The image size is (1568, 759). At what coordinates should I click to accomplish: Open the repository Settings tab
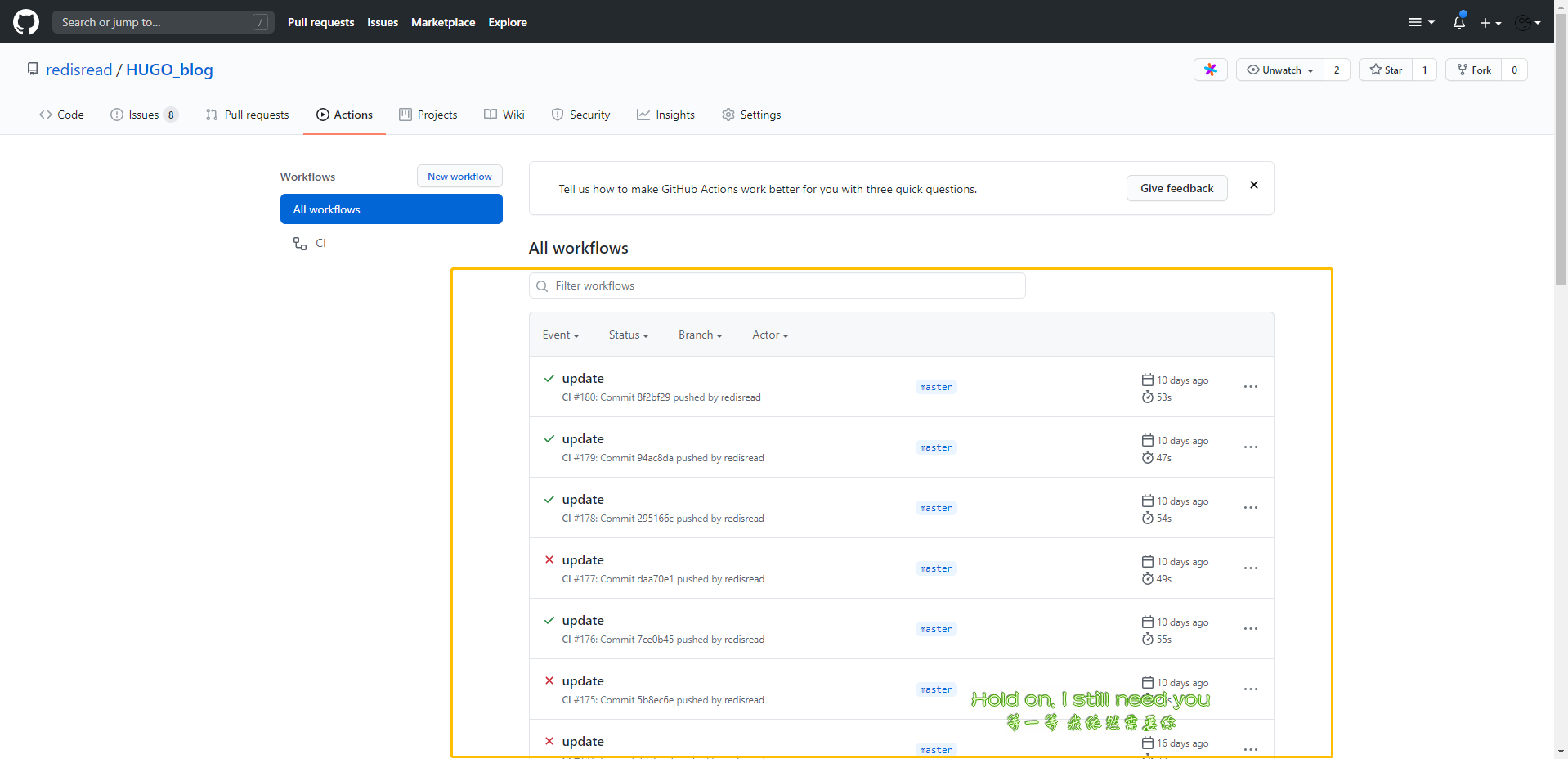[751, 115]
